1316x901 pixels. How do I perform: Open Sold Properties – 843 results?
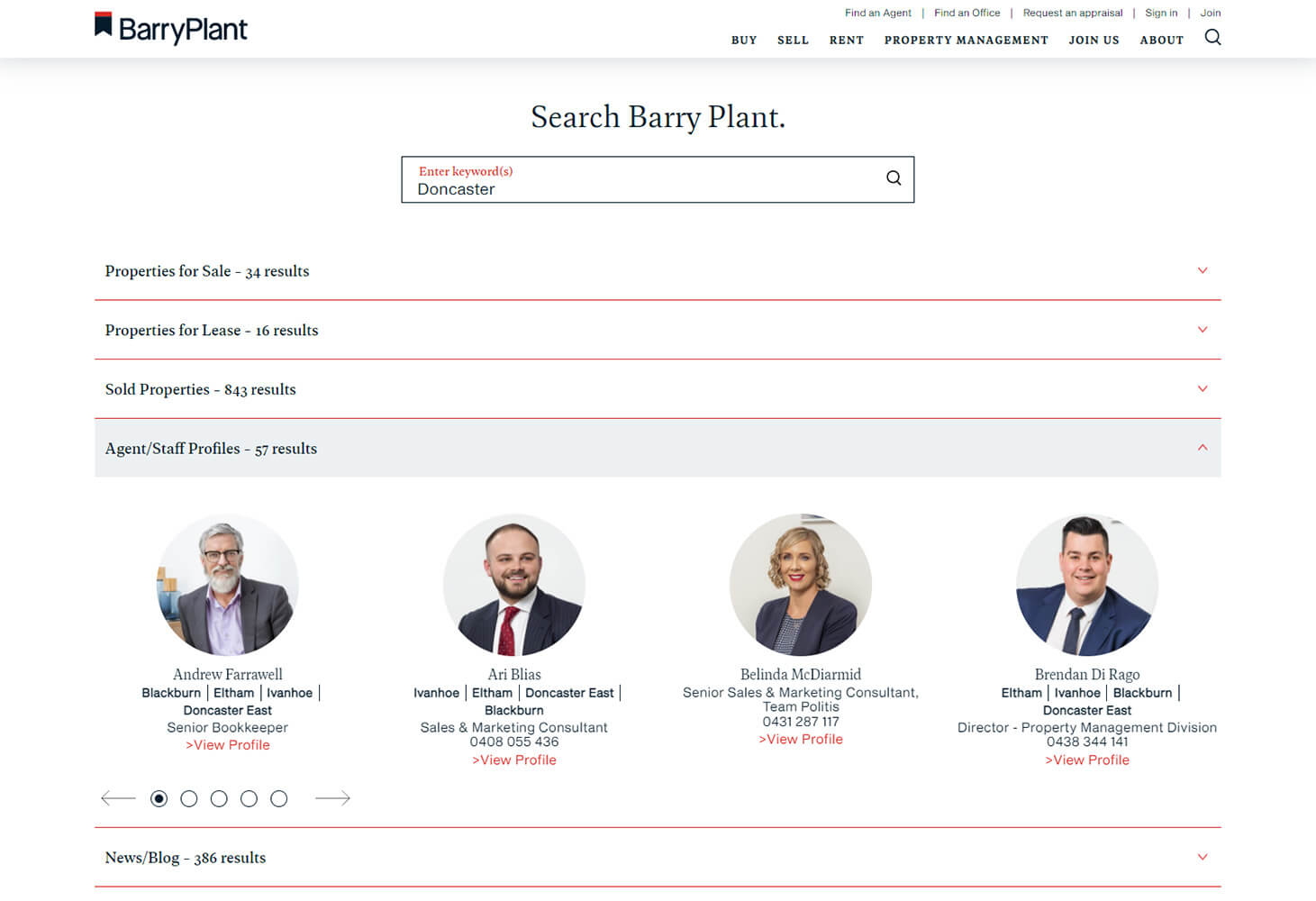(658, 389)
